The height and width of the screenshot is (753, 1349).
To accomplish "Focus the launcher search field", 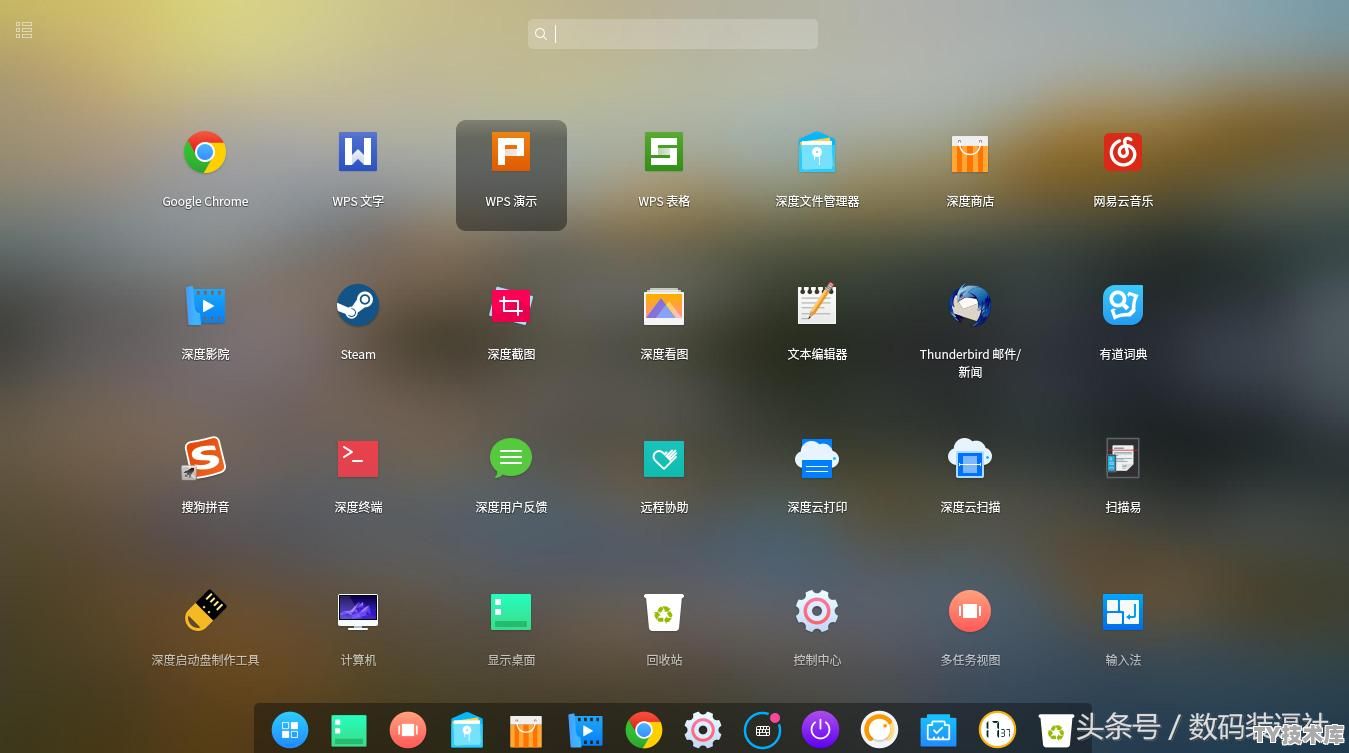I will pos(673,34).
